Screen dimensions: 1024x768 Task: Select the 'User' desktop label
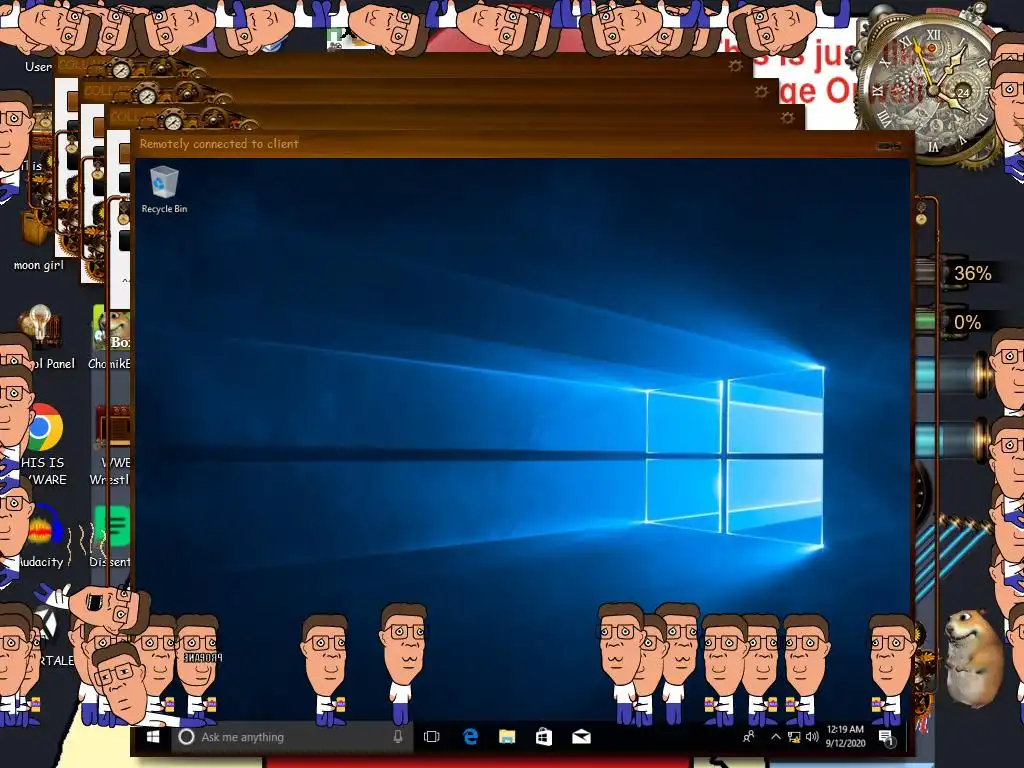pyautogui.click(x=38, y=66)
